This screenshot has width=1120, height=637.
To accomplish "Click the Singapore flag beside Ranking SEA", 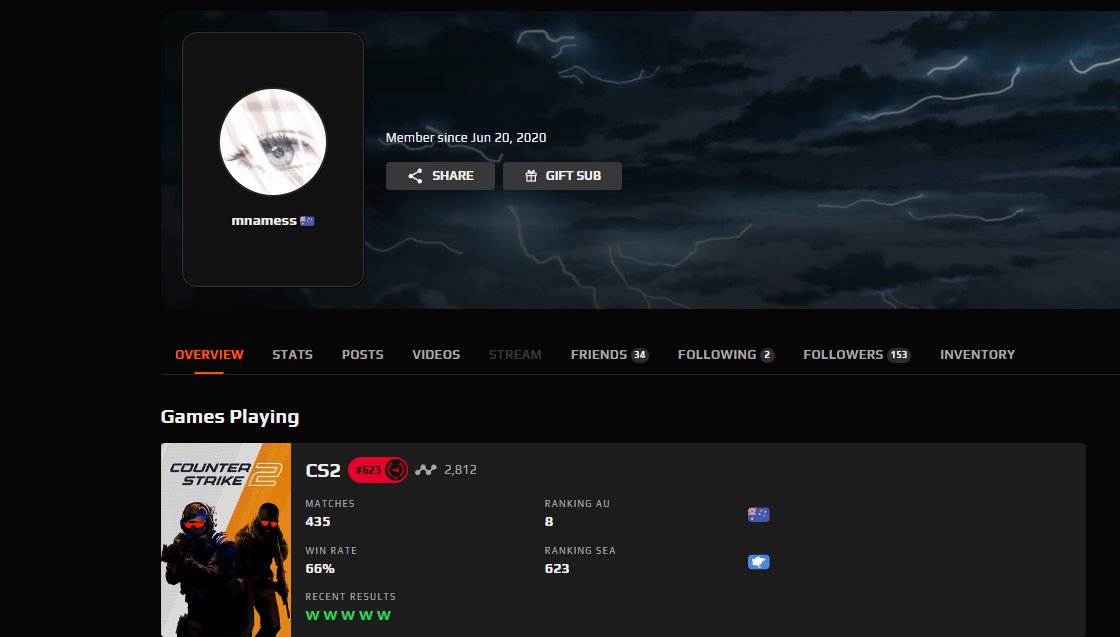I will 758,561.
